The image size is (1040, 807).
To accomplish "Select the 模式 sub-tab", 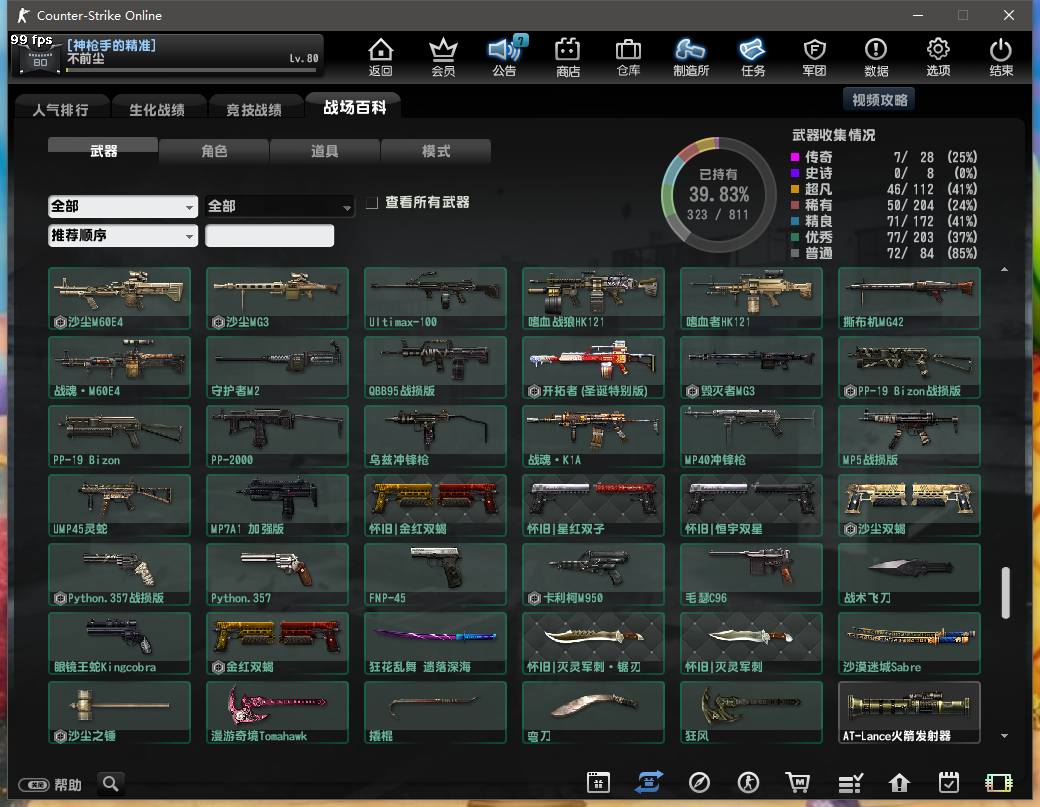I will 436,151.
